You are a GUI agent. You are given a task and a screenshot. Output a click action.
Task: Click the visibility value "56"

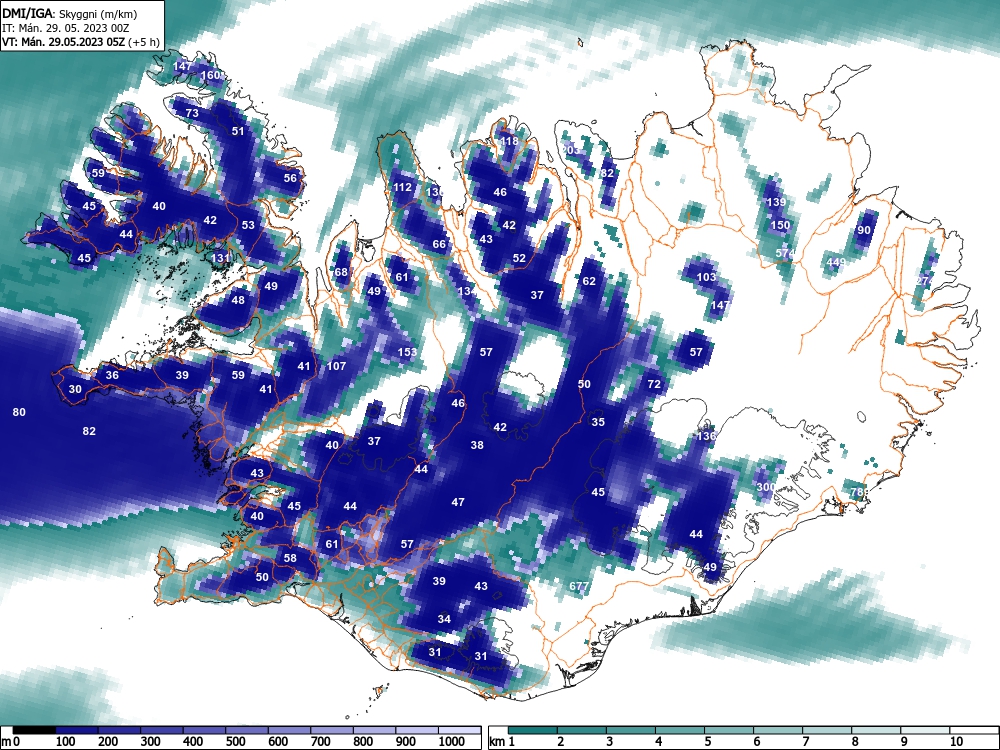point(290,178)
